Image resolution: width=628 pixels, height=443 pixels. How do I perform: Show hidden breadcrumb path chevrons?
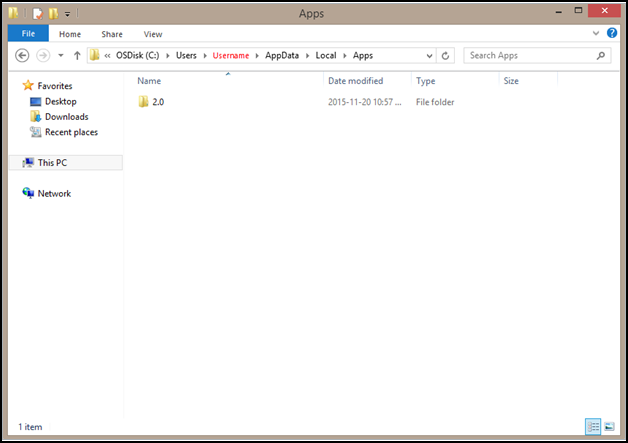click(x=107, y=56)
